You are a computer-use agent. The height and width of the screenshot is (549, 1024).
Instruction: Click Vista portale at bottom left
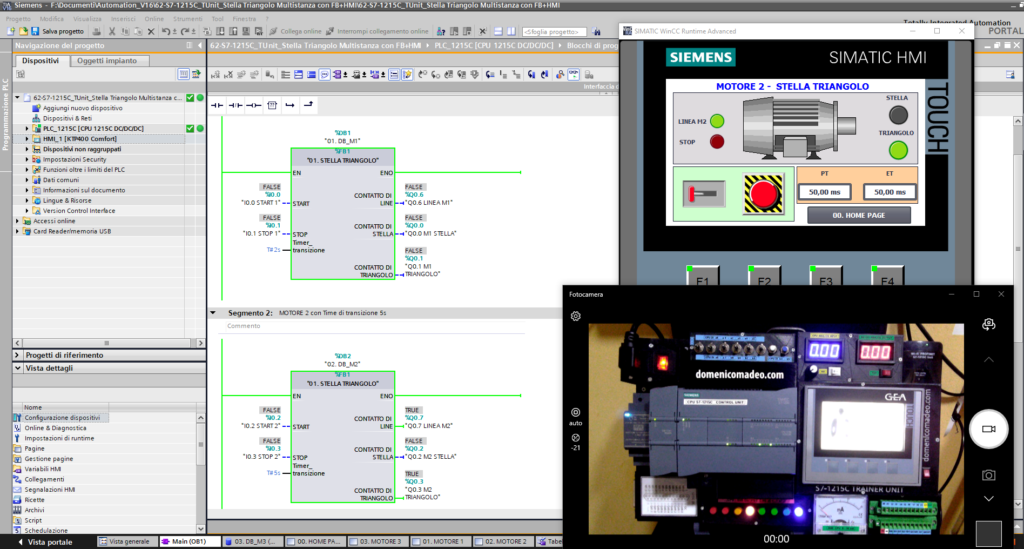click(47, 541)
